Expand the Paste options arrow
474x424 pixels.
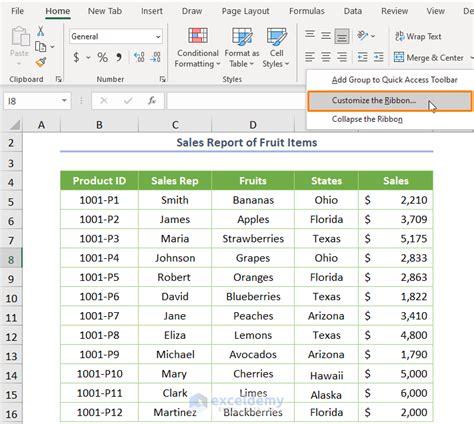tap(19, 64)
